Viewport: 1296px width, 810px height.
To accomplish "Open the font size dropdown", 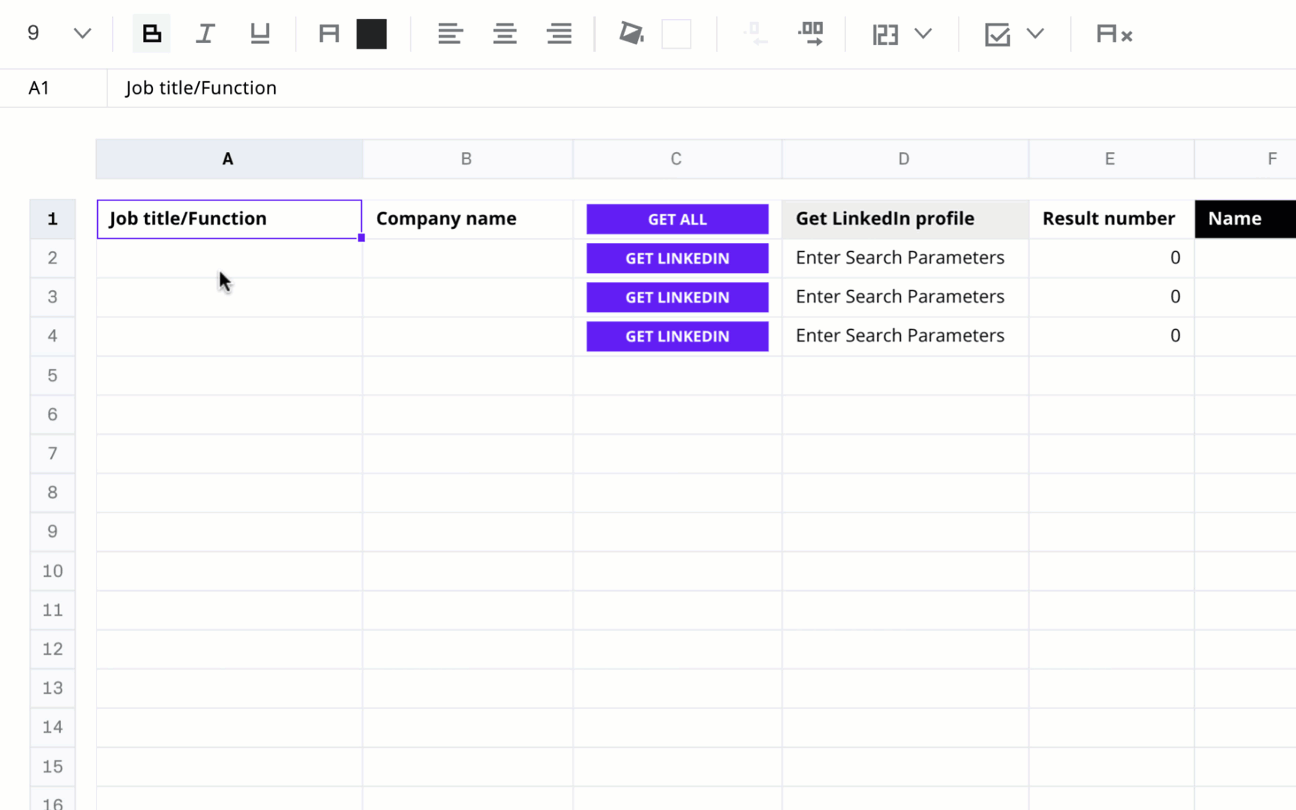I will point(82,34).
